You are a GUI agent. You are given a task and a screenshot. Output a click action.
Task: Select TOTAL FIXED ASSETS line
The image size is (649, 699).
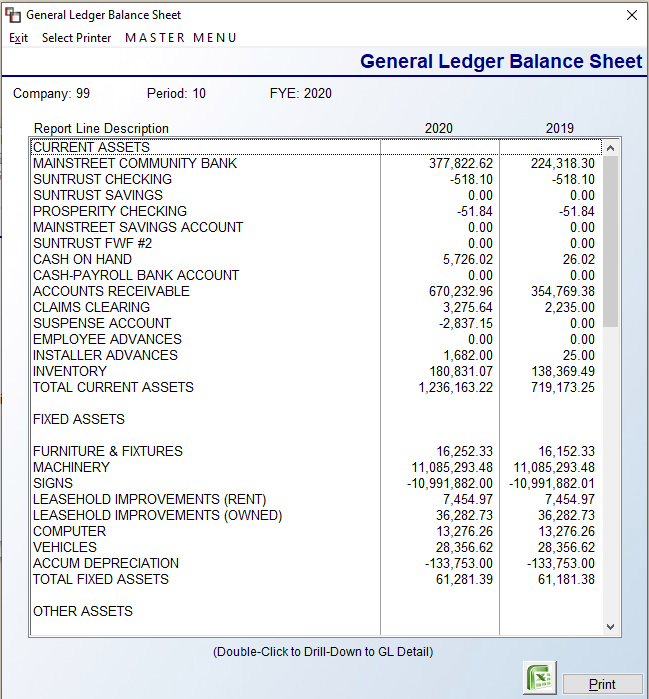click(x=316, y=580)
